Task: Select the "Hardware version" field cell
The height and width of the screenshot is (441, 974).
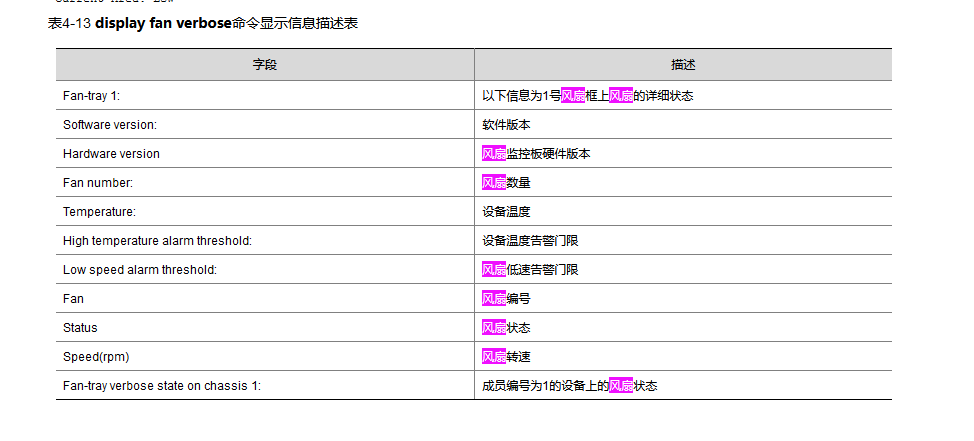Action: (x=111, y=154)
